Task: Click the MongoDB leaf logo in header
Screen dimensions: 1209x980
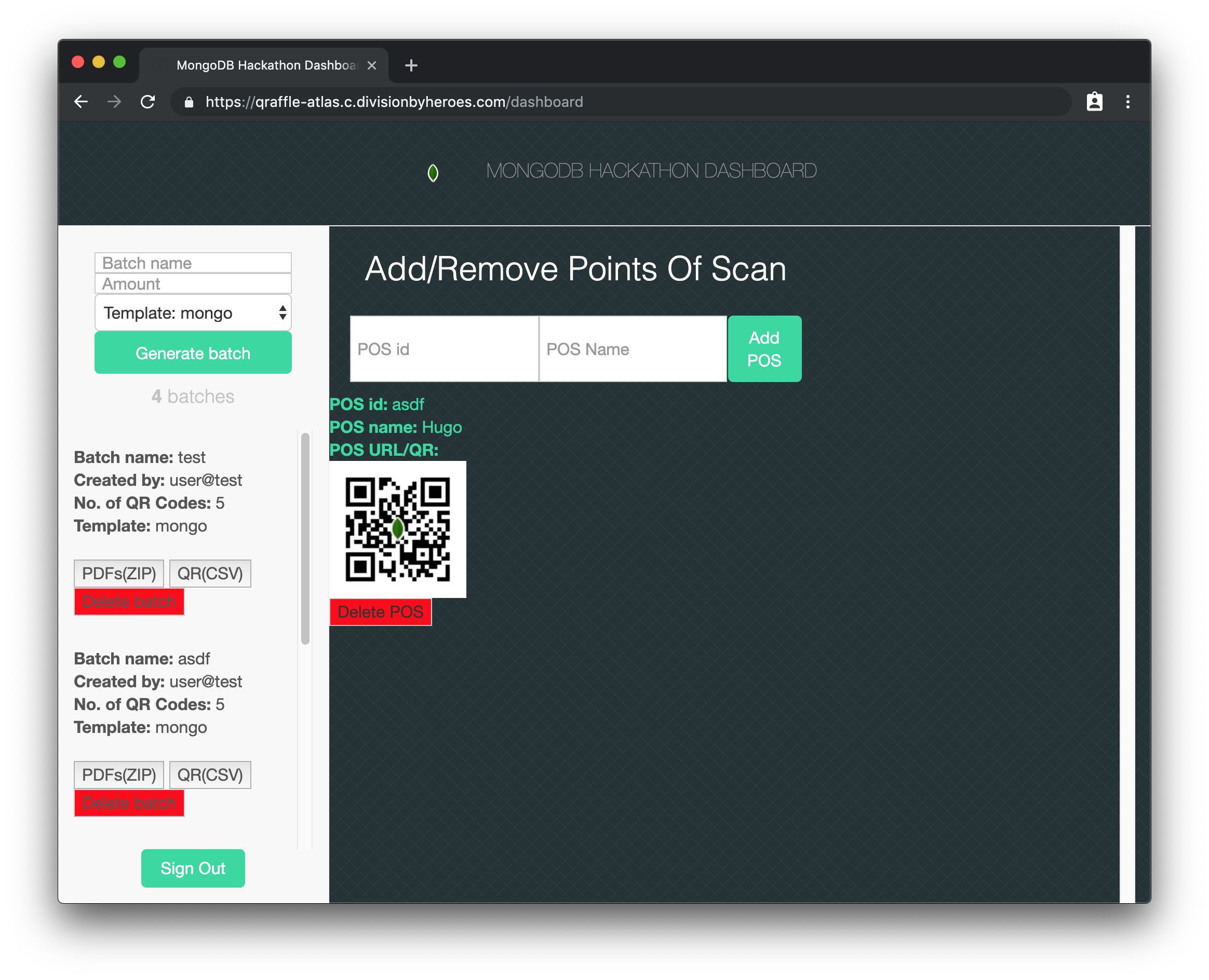Action: [433, 173]
